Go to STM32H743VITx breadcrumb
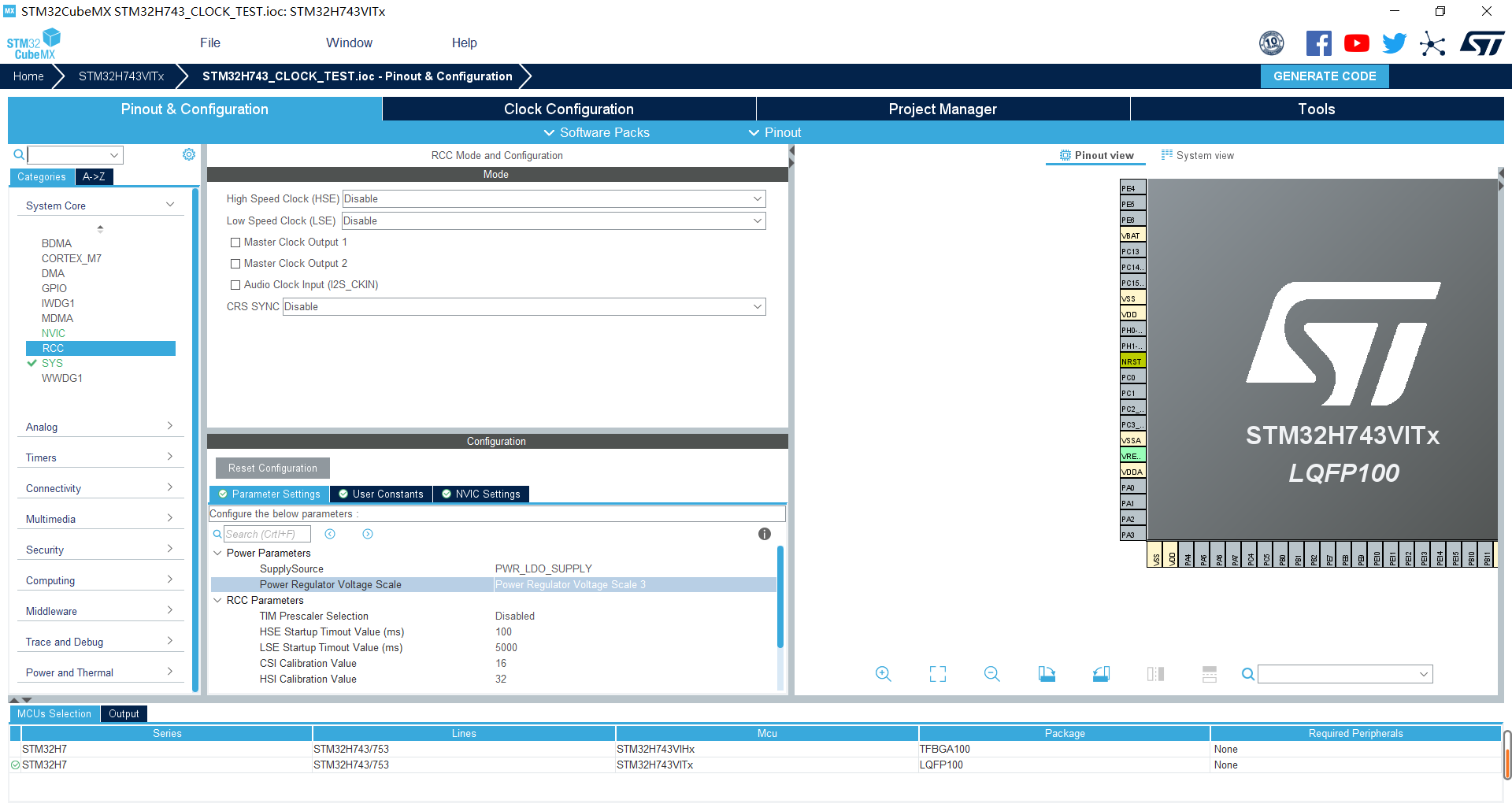Screen dimensions: 1512x811 pyautogui.click(x=121, y=76)
